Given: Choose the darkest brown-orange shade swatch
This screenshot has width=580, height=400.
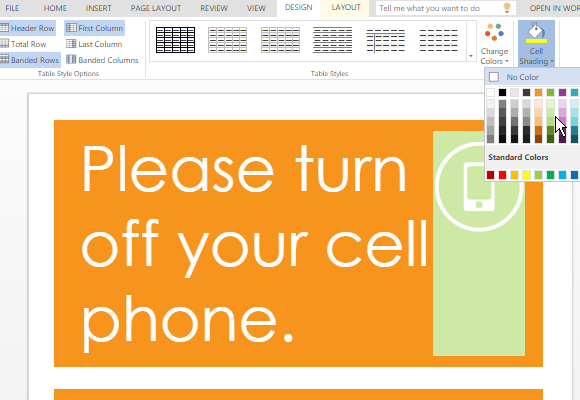Looking at the screenshot, I should (x=539, y=139).
